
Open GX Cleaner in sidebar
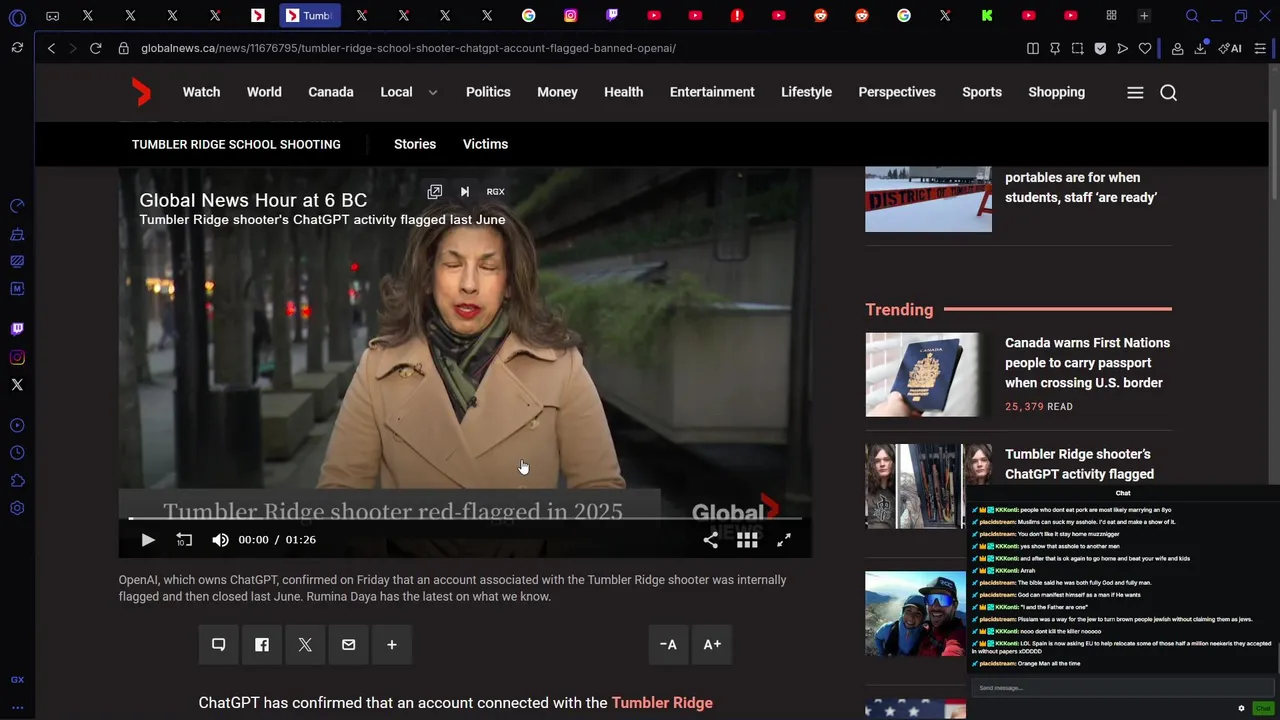point(17,235)
